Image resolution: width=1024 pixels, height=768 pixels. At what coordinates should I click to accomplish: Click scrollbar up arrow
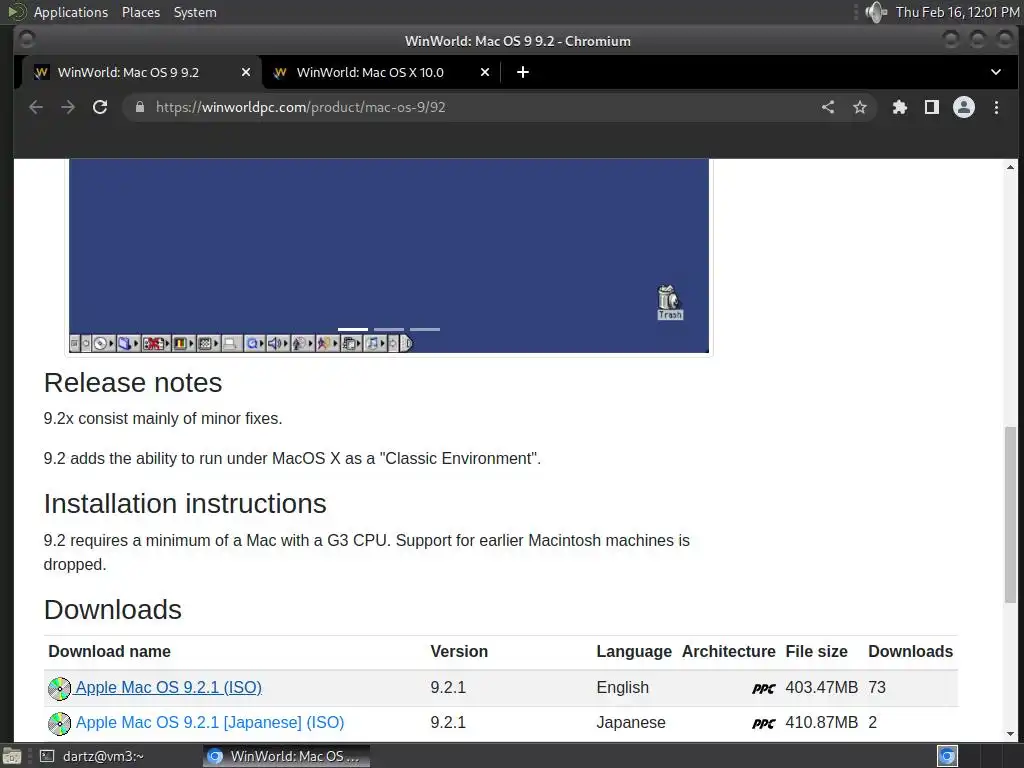pyautogui.click(x=1010, y=168)
